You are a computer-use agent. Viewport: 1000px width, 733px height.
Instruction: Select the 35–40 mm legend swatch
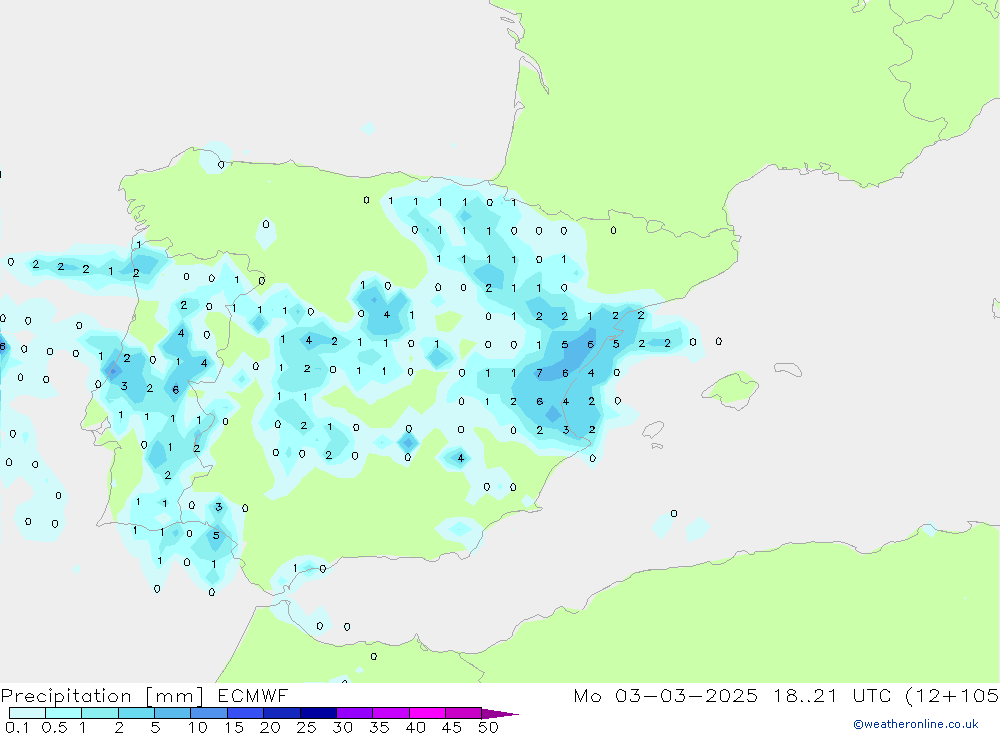(x=390, y=713)
